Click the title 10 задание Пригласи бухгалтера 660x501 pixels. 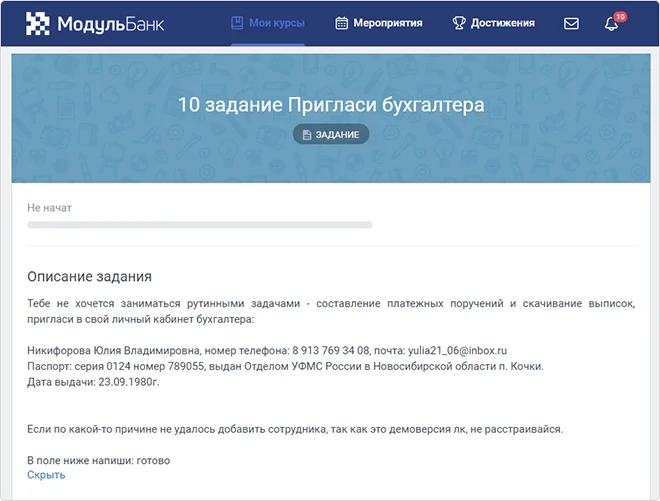(x=330, y=104)
